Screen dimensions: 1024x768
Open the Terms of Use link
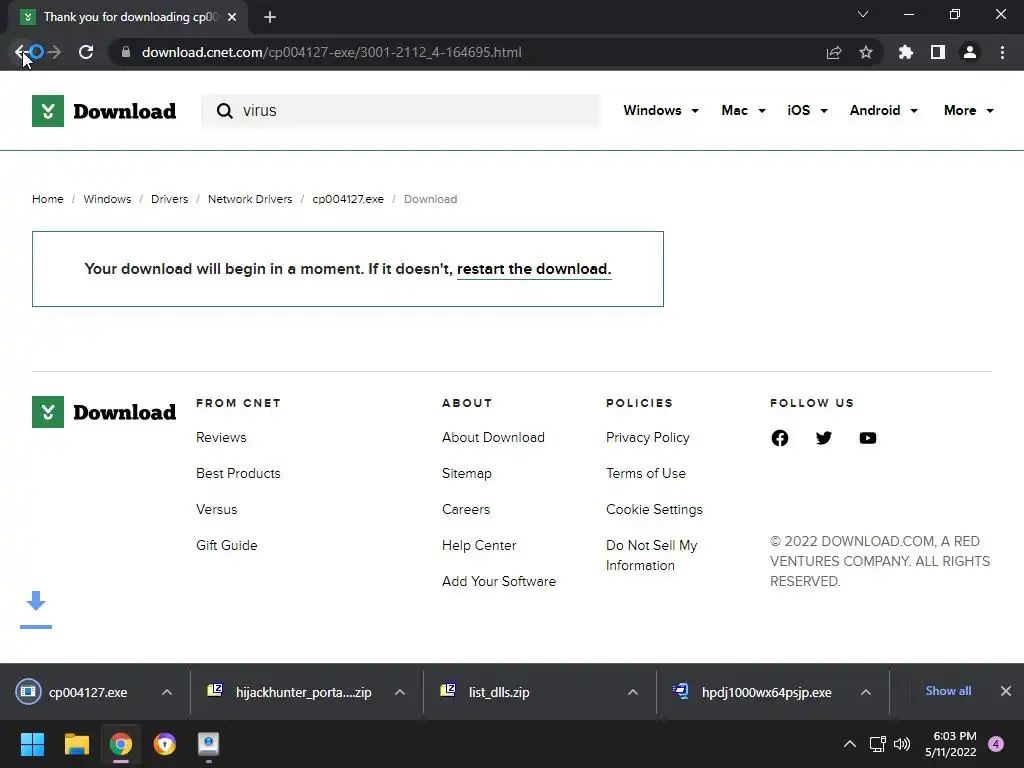click(x=646, y=473)
